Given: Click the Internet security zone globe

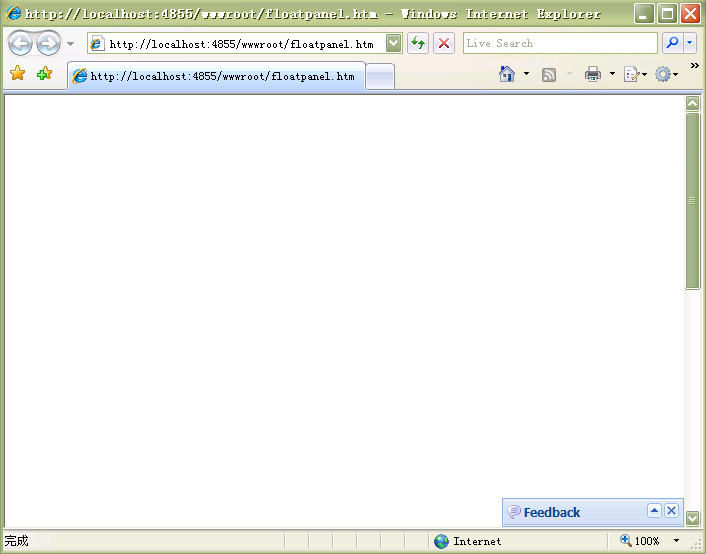Looking at the screenshot, I should [x=442, y=541].
